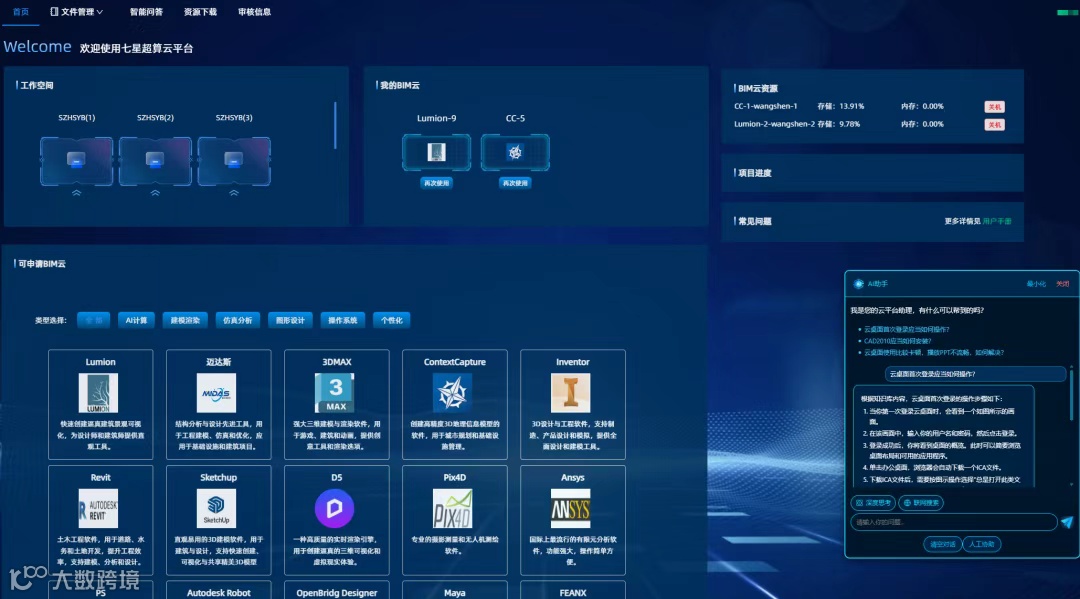1080x599 pixels.
Task: Open the SketchUp application icon
Action: [x=216, y=508]
